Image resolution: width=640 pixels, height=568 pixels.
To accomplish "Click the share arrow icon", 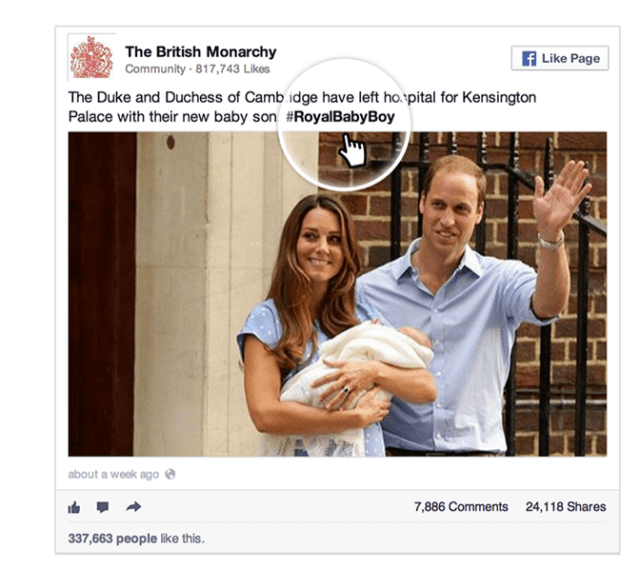I will [x=133, y=507].
